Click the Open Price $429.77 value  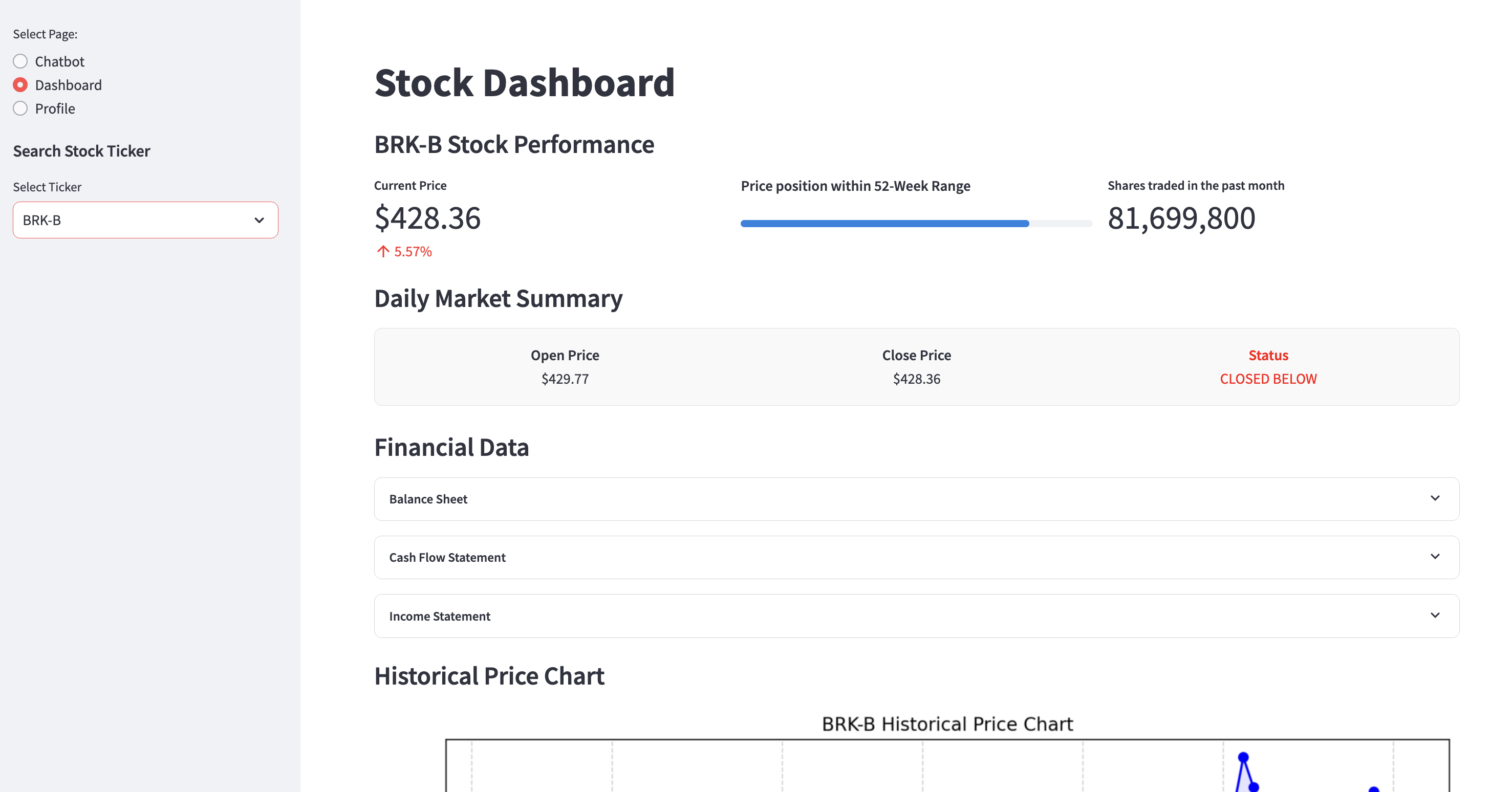(565, 379)
